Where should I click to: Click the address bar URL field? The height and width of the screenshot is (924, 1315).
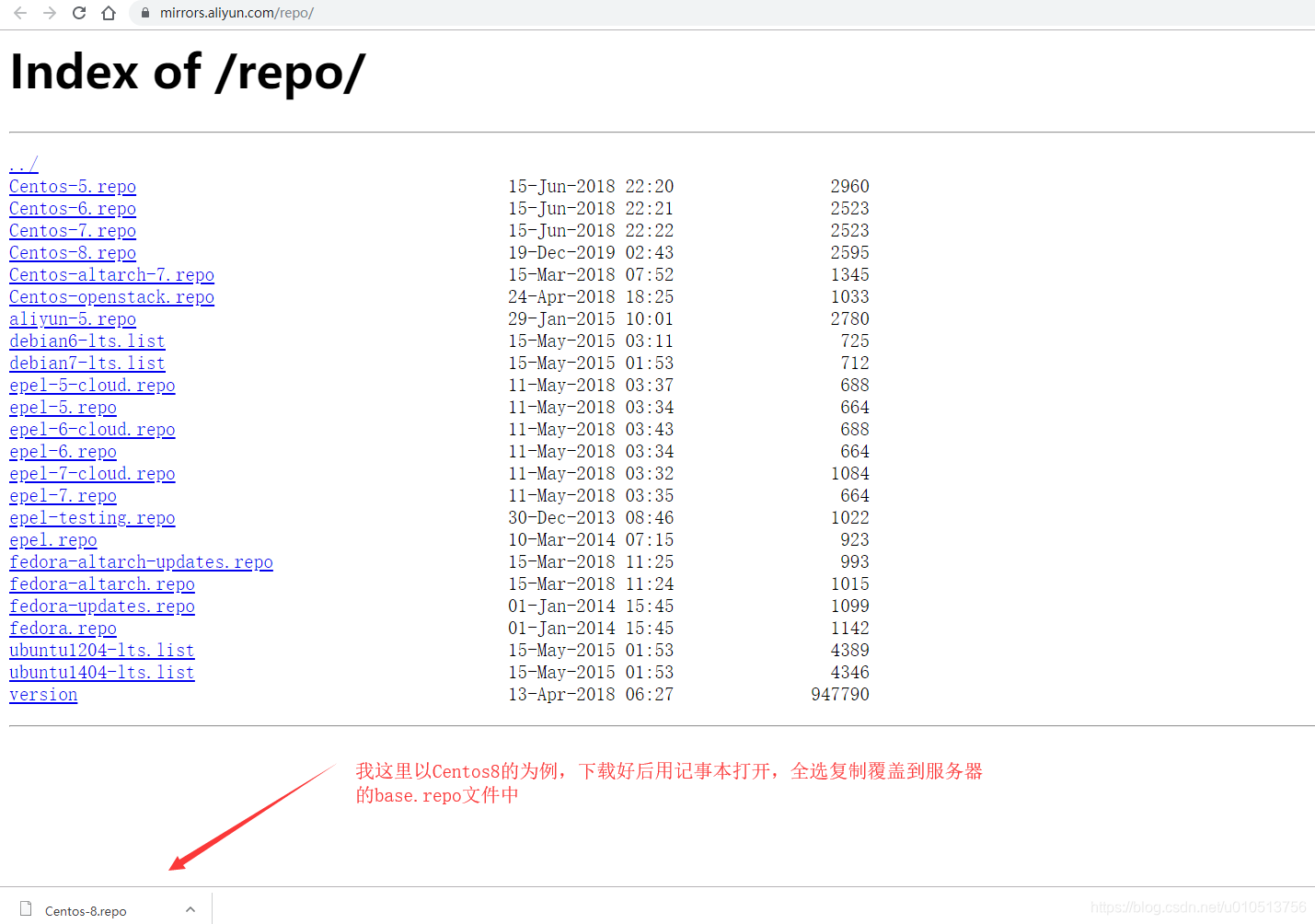pyautogui.click(x=722, y=13)
